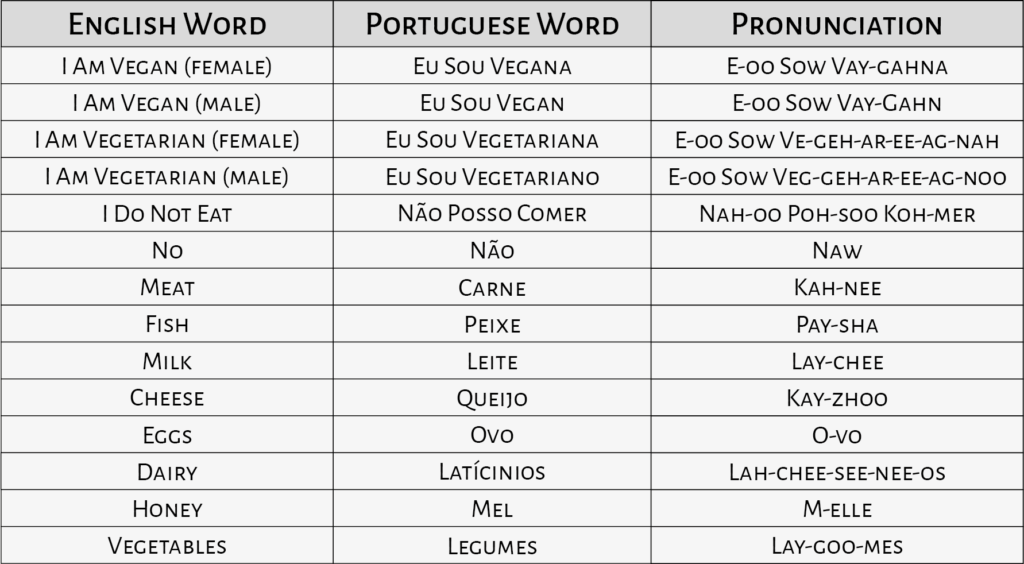
Task: Select the 'Não Posso Comer' cell
Action: (492, 213)
